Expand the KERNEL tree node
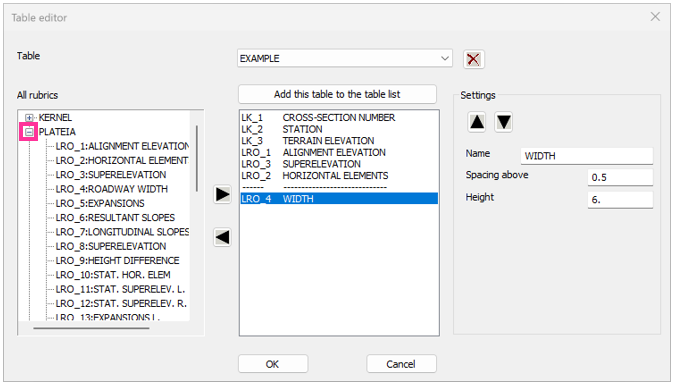 click(29, 117)
